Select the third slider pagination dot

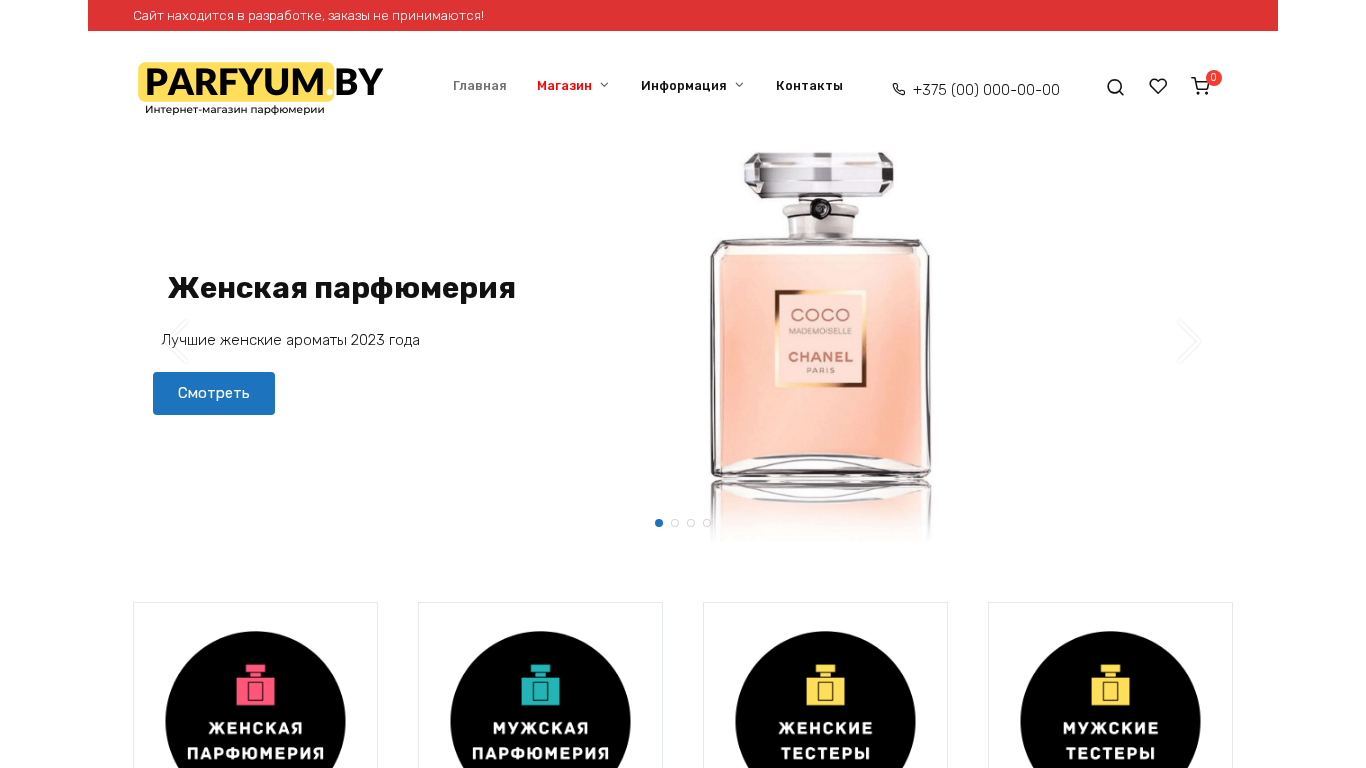click(691, 523)
